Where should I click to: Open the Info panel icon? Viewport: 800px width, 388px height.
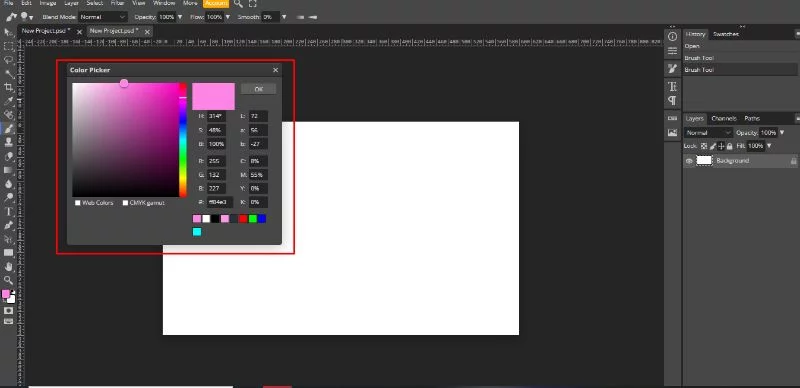coord(672,37)
